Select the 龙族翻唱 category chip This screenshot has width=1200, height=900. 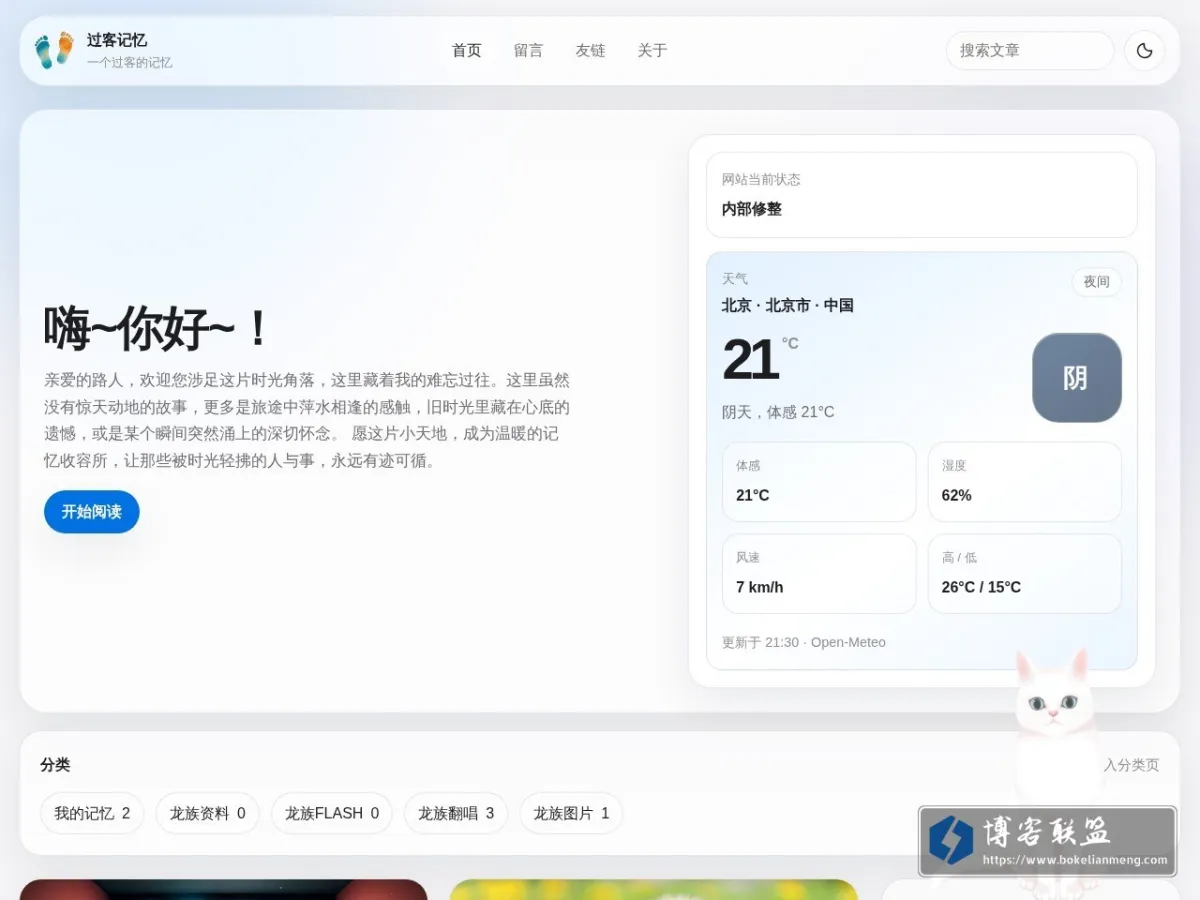point(456,814)
